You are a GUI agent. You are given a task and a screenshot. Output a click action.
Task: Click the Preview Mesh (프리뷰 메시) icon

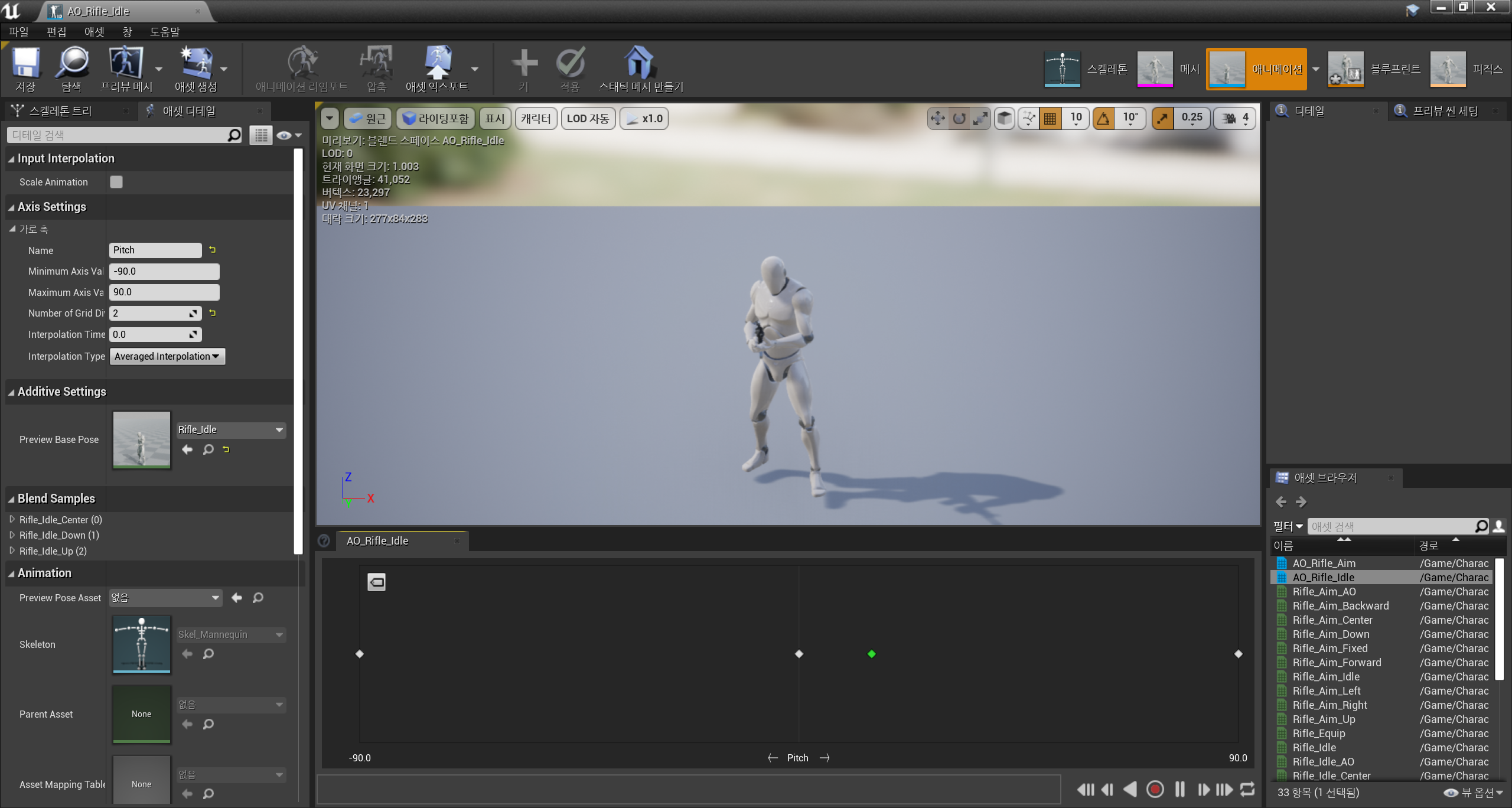click(x=126, y=63)
